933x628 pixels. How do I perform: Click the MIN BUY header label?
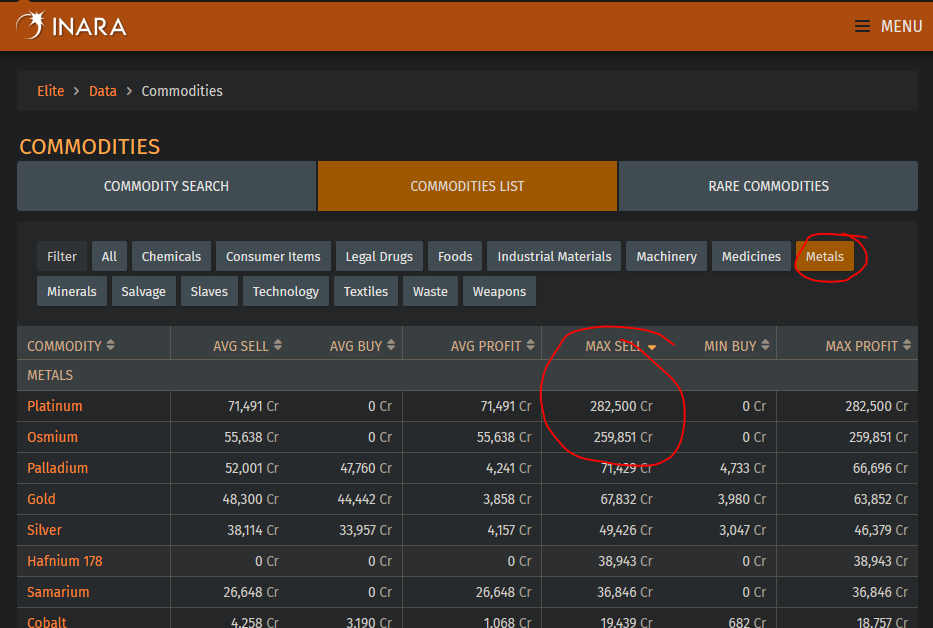click(730, 346)
